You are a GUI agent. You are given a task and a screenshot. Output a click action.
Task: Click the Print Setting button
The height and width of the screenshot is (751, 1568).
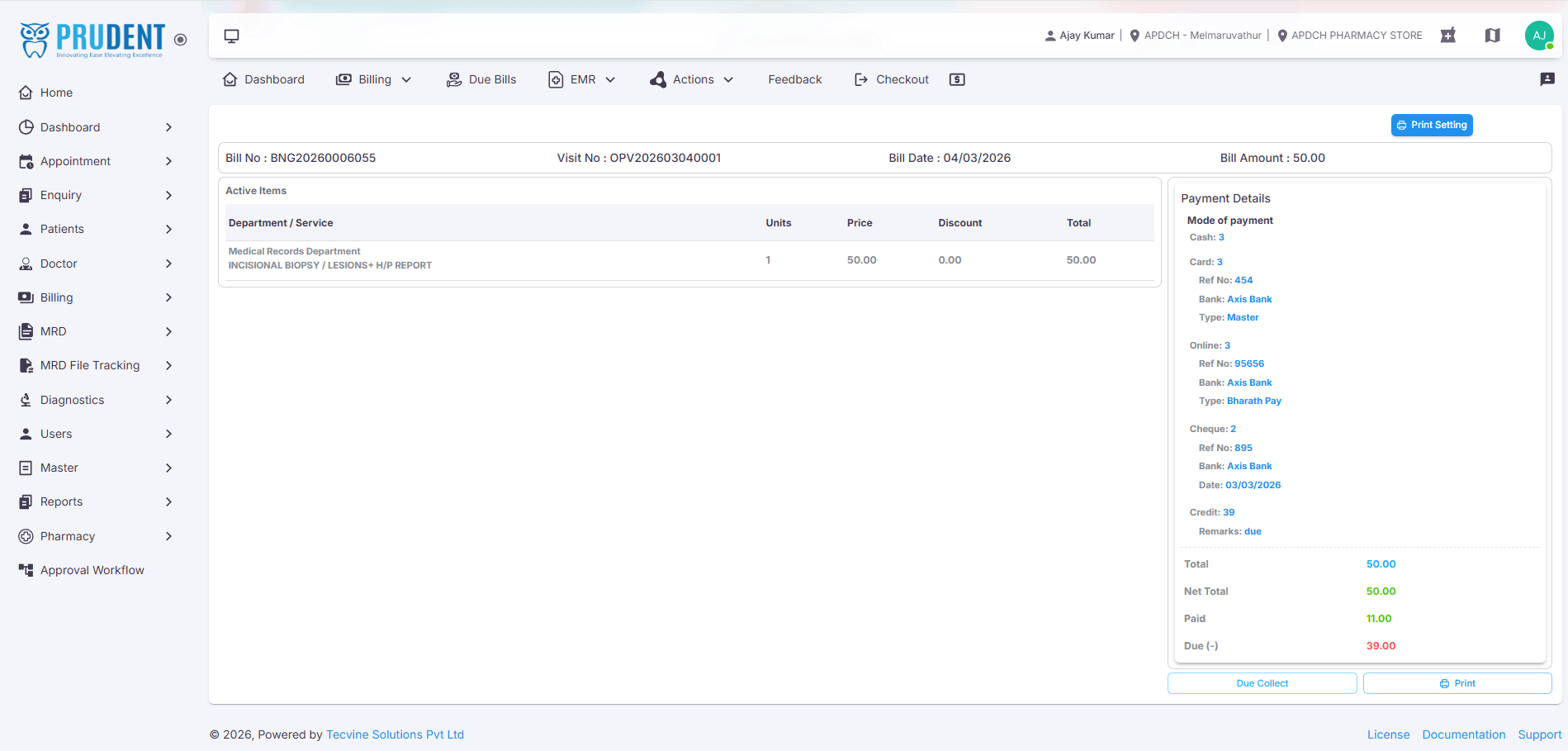click(1432, 125)
